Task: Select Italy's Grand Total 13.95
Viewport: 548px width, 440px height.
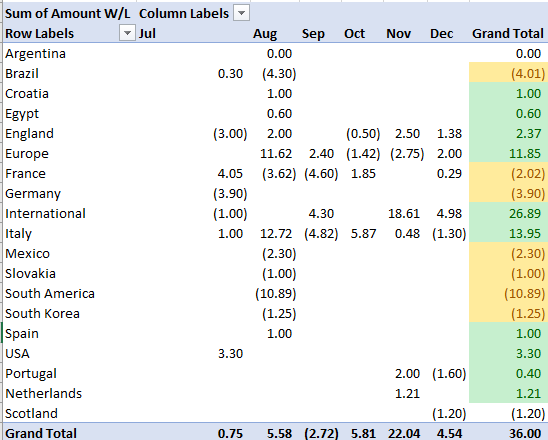Action: pos(525,233)
